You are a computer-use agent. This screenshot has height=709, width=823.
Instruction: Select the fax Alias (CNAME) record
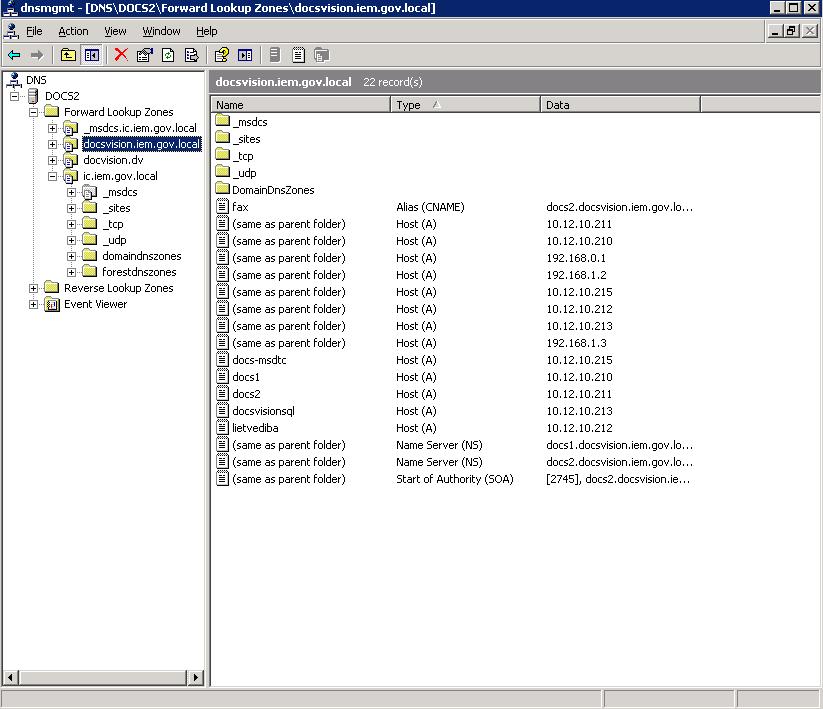pos(240,207)
